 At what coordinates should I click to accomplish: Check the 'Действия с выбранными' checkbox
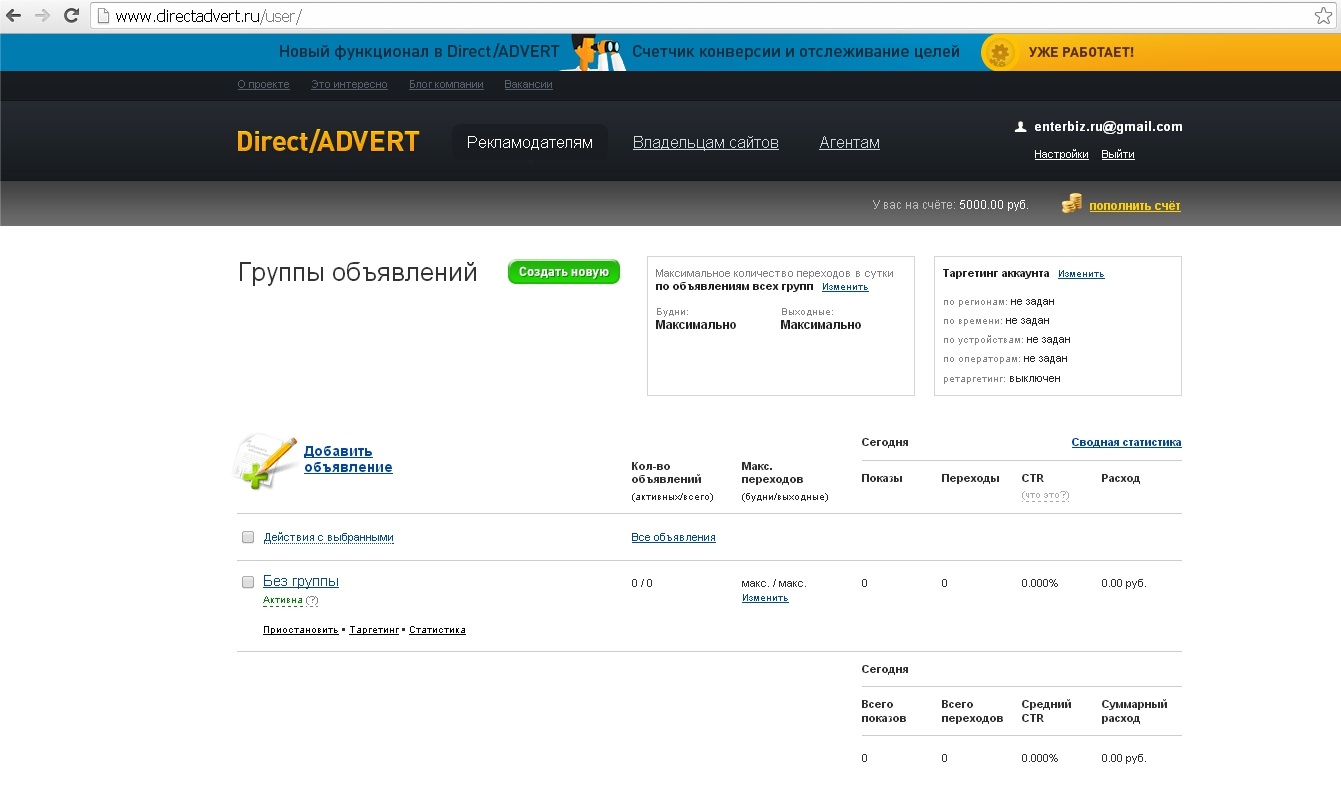pyautogui.click(x=248, y=537)
